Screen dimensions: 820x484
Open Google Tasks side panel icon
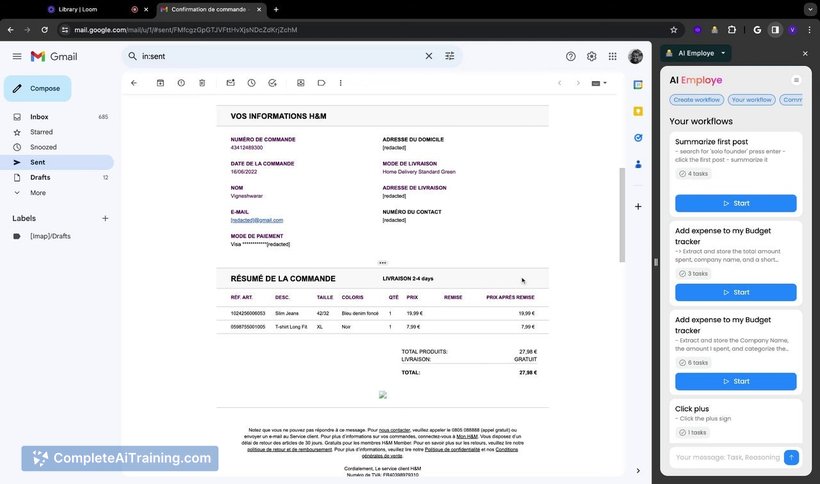pos(638,138)
